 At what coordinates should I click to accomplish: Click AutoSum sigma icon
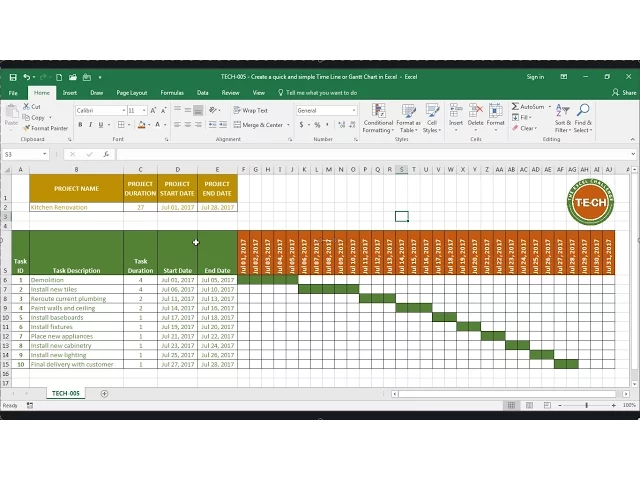click(515, 107)
